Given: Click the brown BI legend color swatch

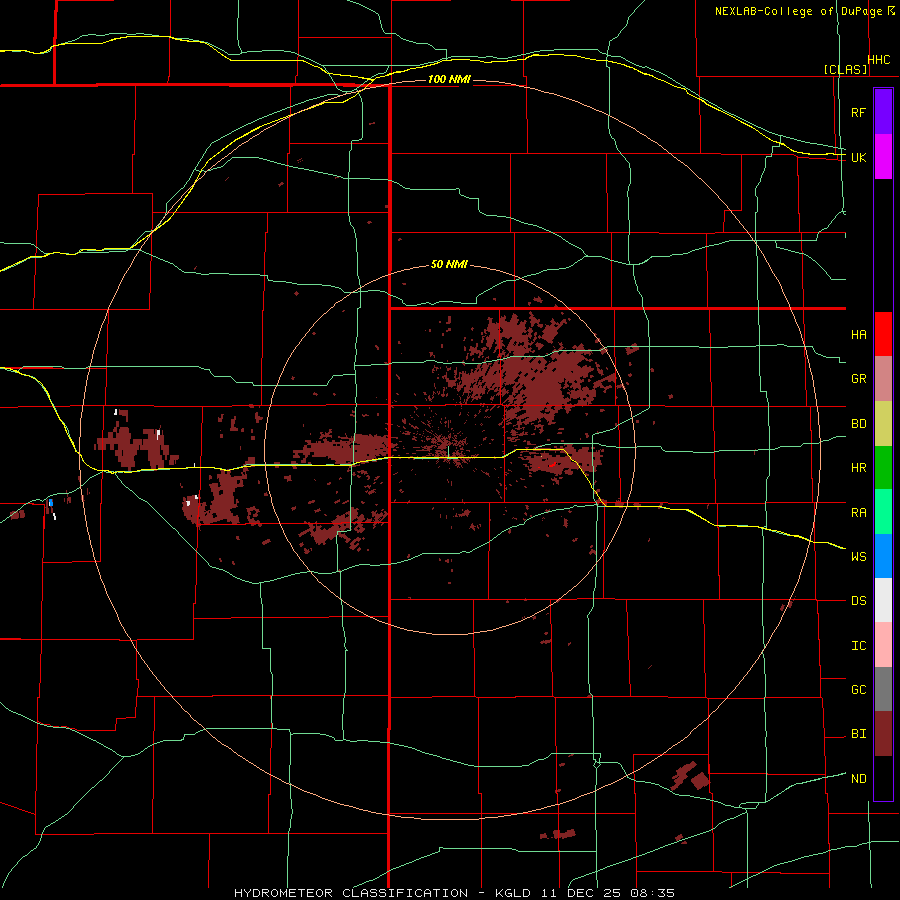Looking at the screenshot, I should tap(883, 734).
